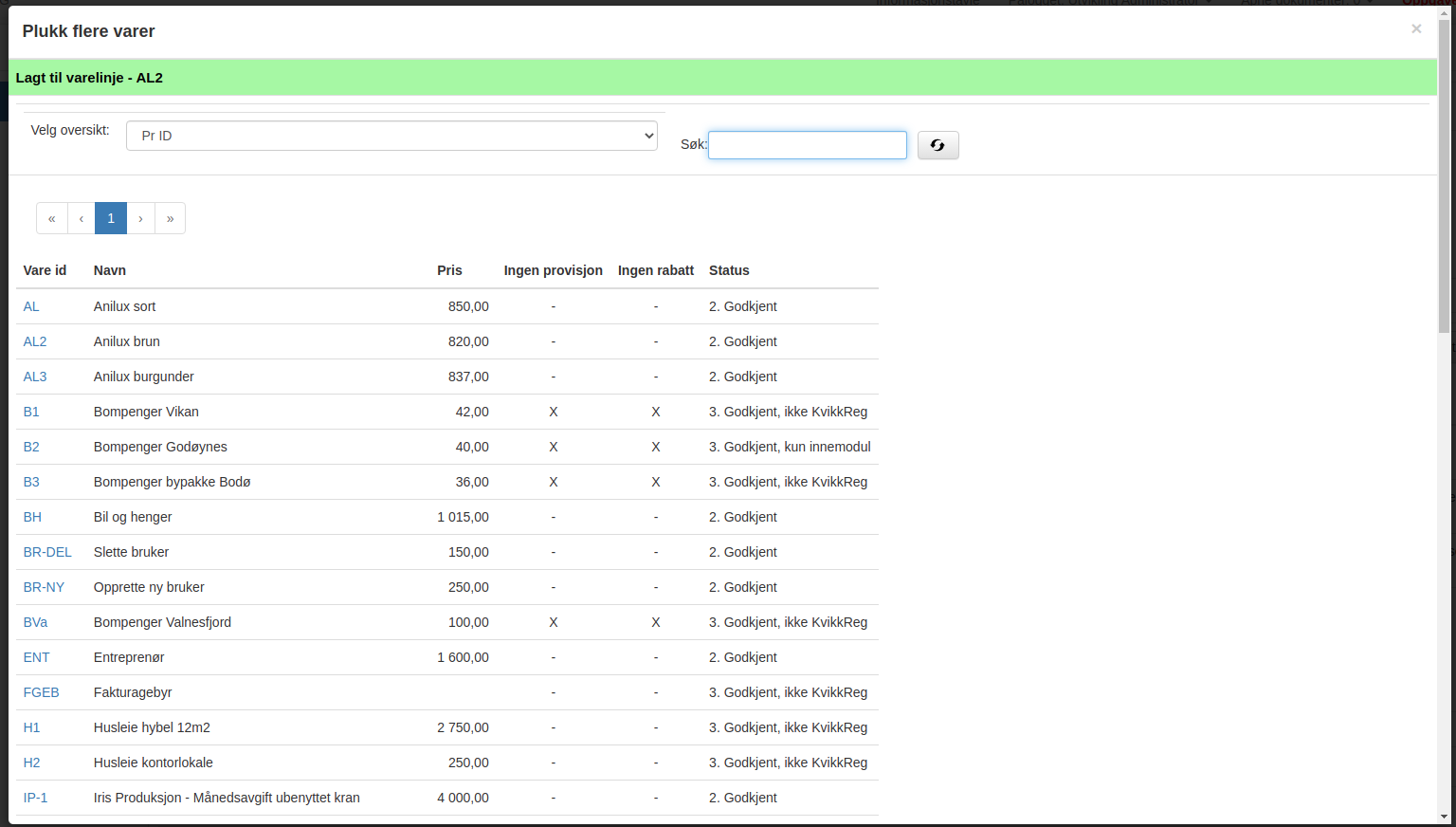Image resolution: width=1456 pixels, height=827 pixels.
Task: Choose product BH Bil og henger
Action: pyautogui.click(x=32, y=517)
